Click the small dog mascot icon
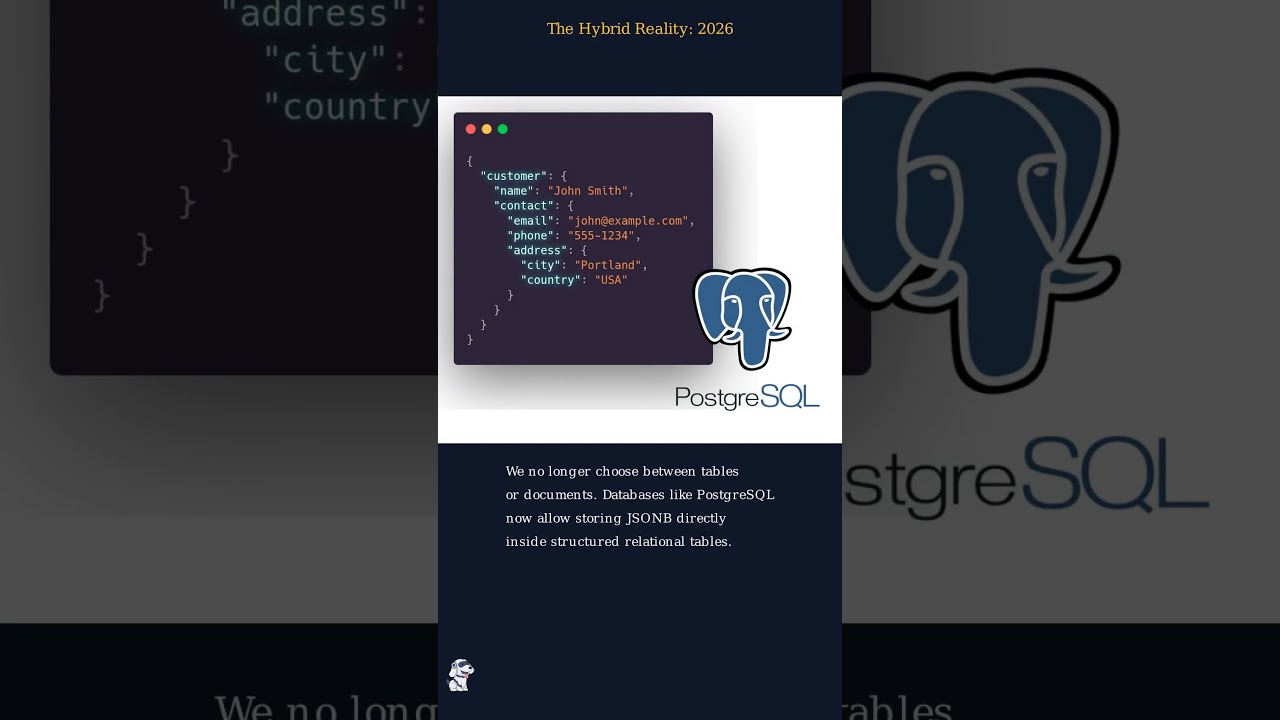The height and width of the screenshot is (720, 1280). (x=460, y=675)
